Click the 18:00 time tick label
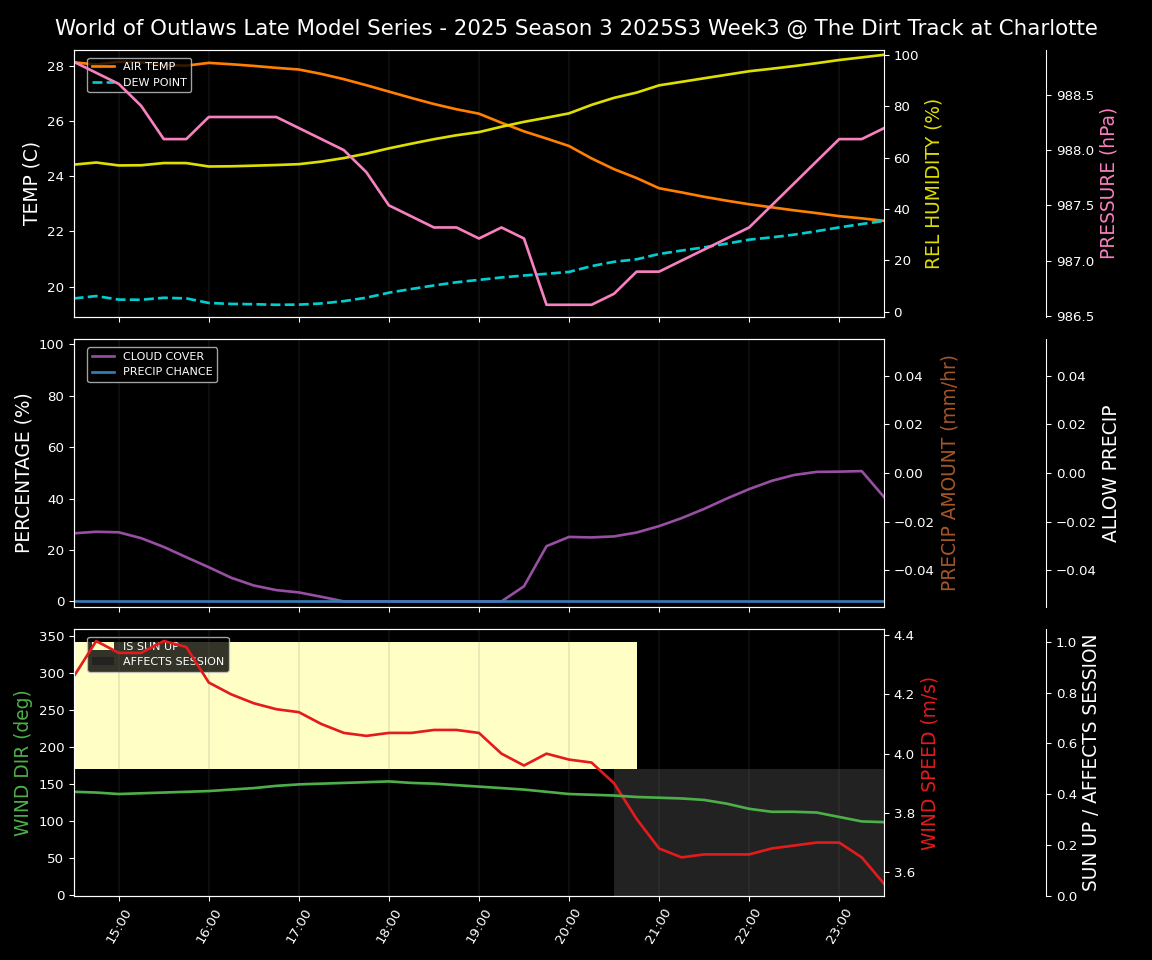Image resolution: width=1152 pixels, height=960 pixels. pos(389,927)
